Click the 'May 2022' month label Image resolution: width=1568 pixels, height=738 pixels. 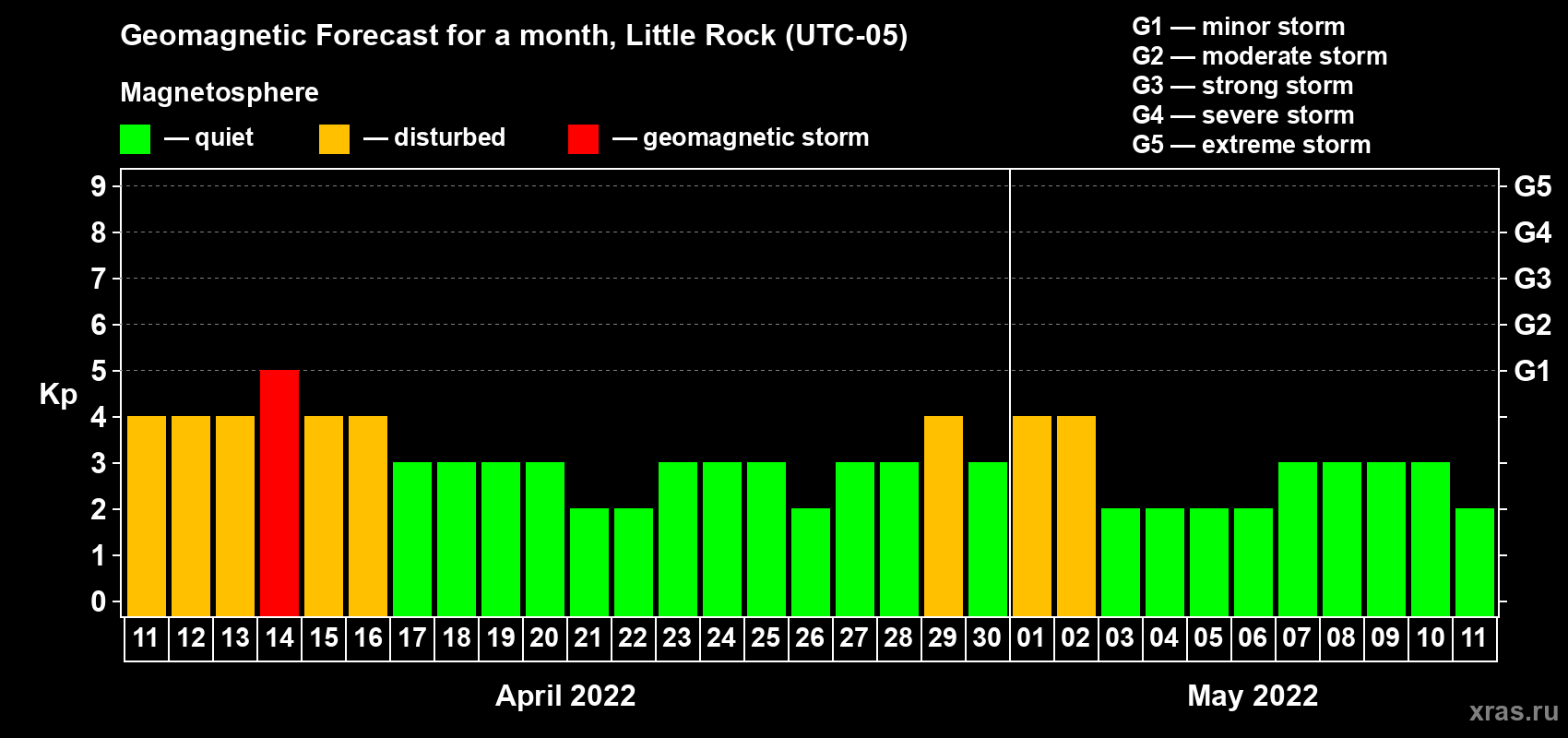(1253, 696)
